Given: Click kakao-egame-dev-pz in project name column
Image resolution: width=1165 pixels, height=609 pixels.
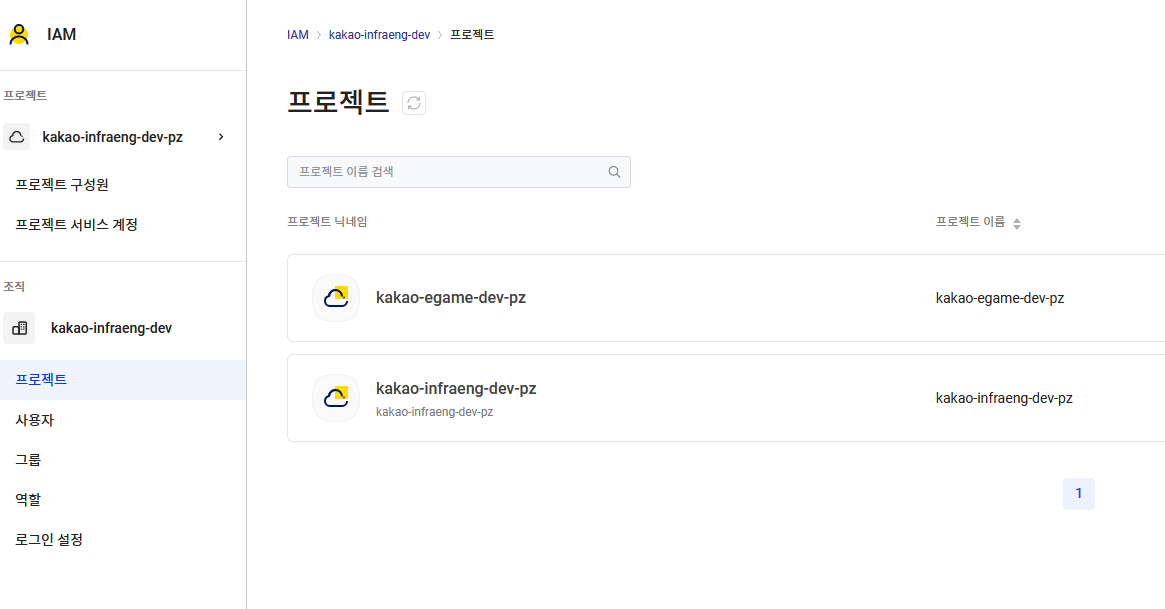Looking at the screenshot, I should click(1000, 299).
